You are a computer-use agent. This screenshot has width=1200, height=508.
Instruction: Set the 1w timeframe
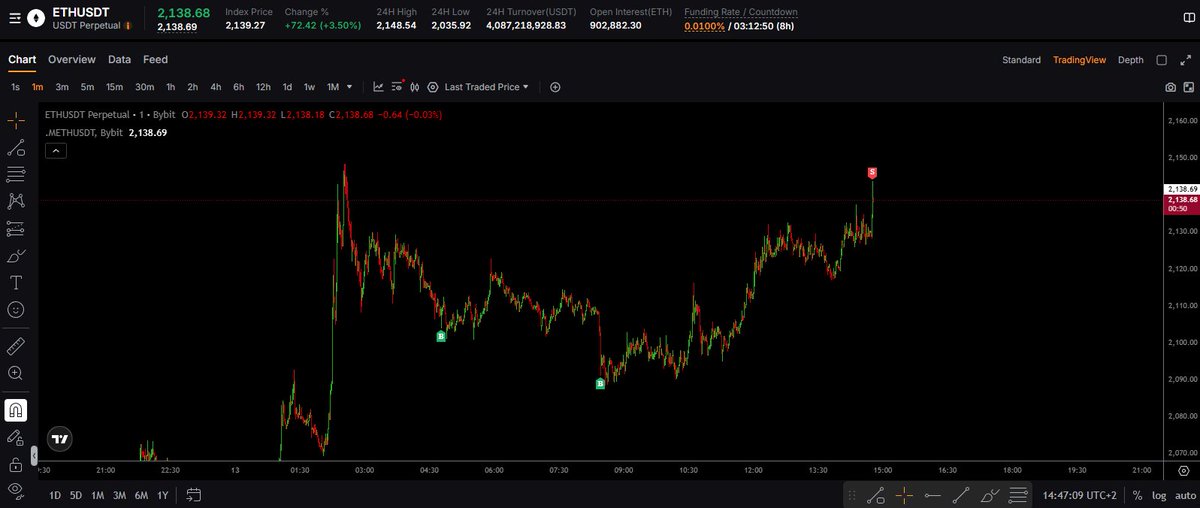309,87
